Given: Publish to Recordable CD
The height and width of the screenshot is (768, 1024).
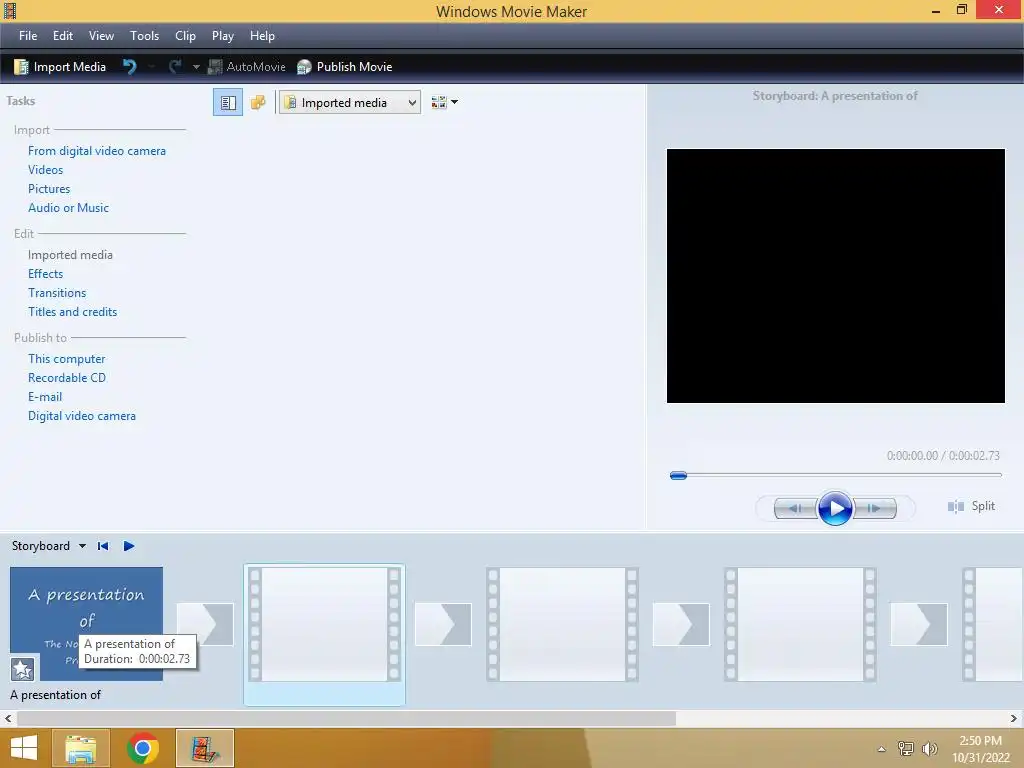Looking at the screenshot, I should [67, 377].
